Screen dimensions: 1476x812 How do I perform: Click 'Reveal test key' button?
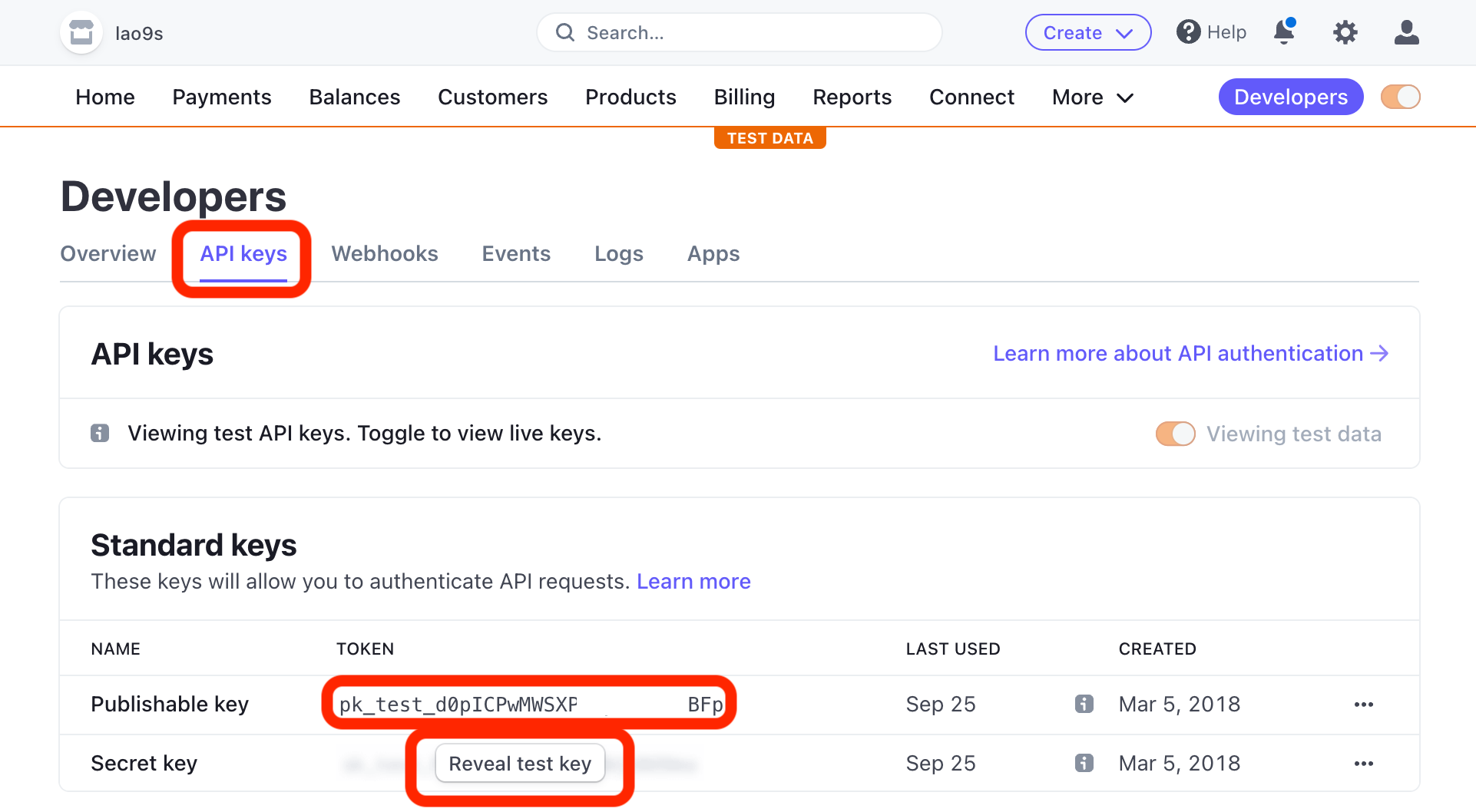[x=520, y=764]
